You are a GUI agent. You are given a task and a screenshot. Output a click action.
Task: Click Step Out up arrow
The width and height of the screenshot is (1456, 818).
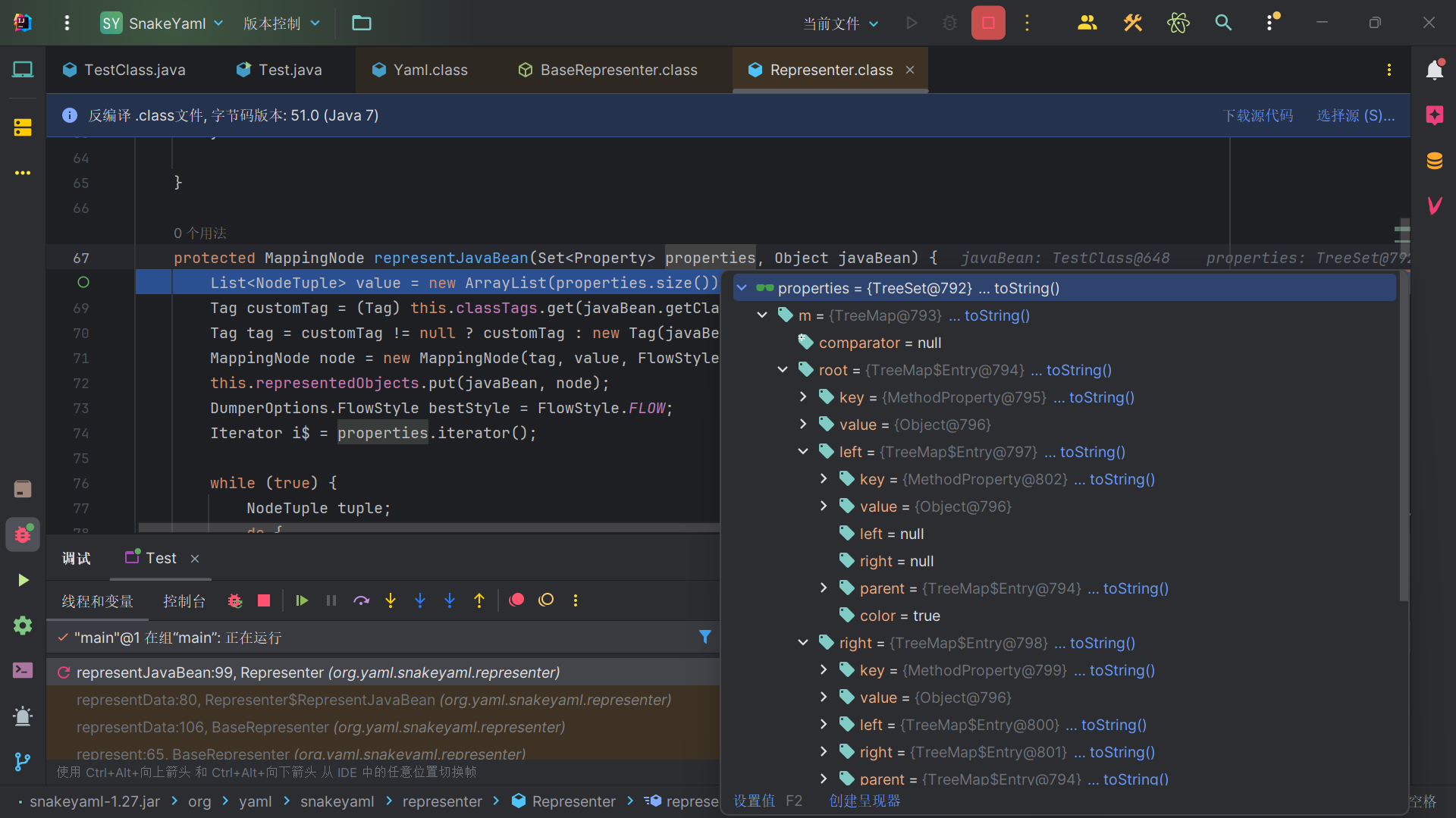pos(479,600)
